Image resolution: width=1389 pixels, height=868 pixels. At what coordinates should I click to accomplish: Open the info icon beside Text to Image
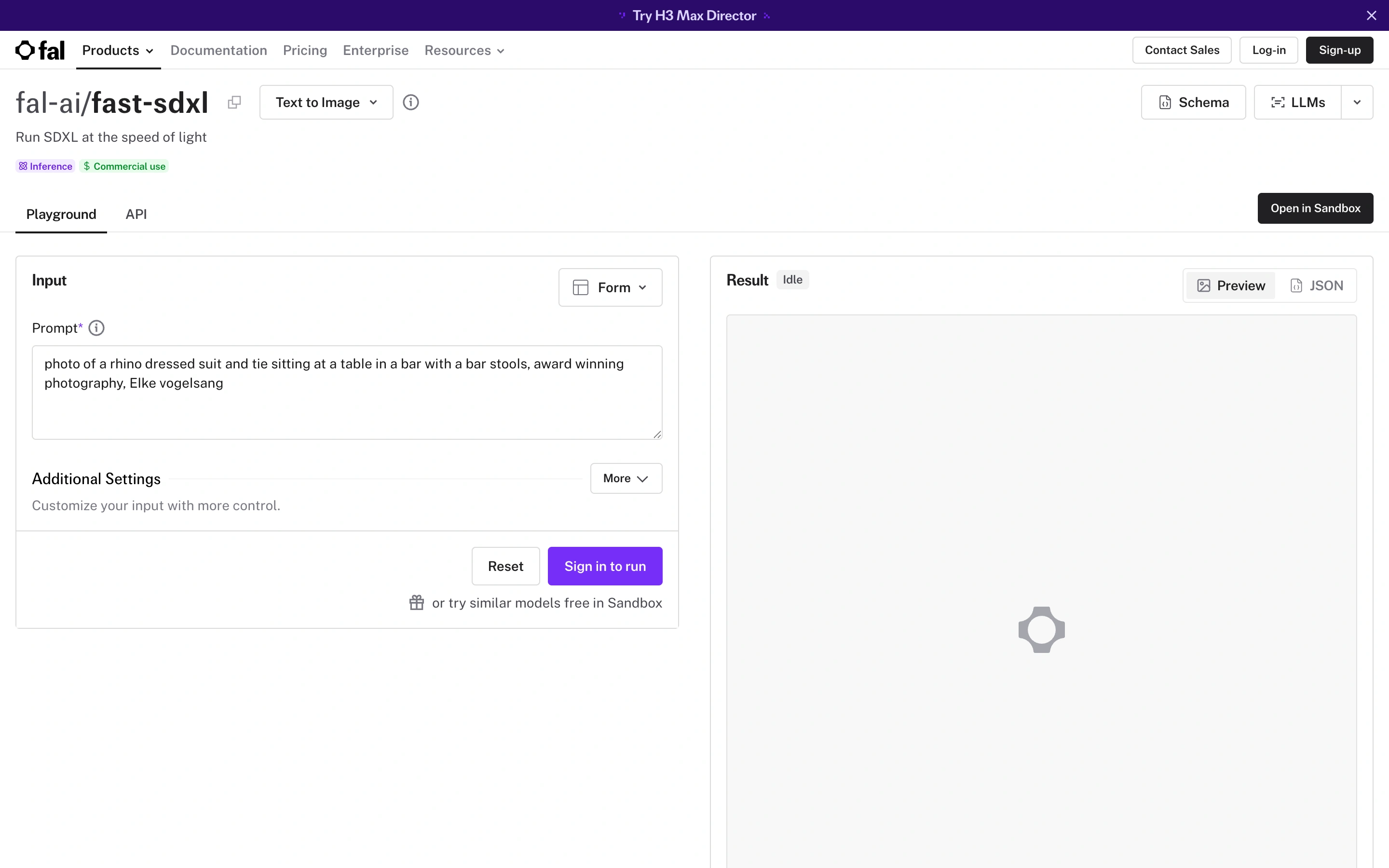(411, 102)
